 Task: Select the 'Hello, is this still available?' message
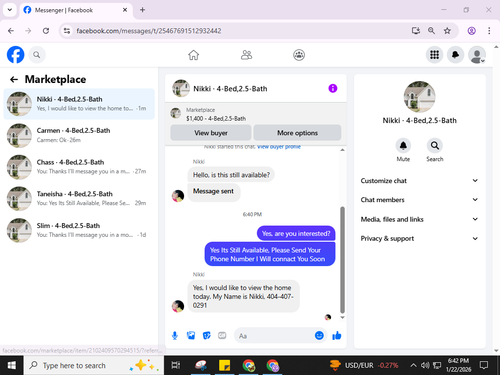pyautogui.click(x=231, y=175)
